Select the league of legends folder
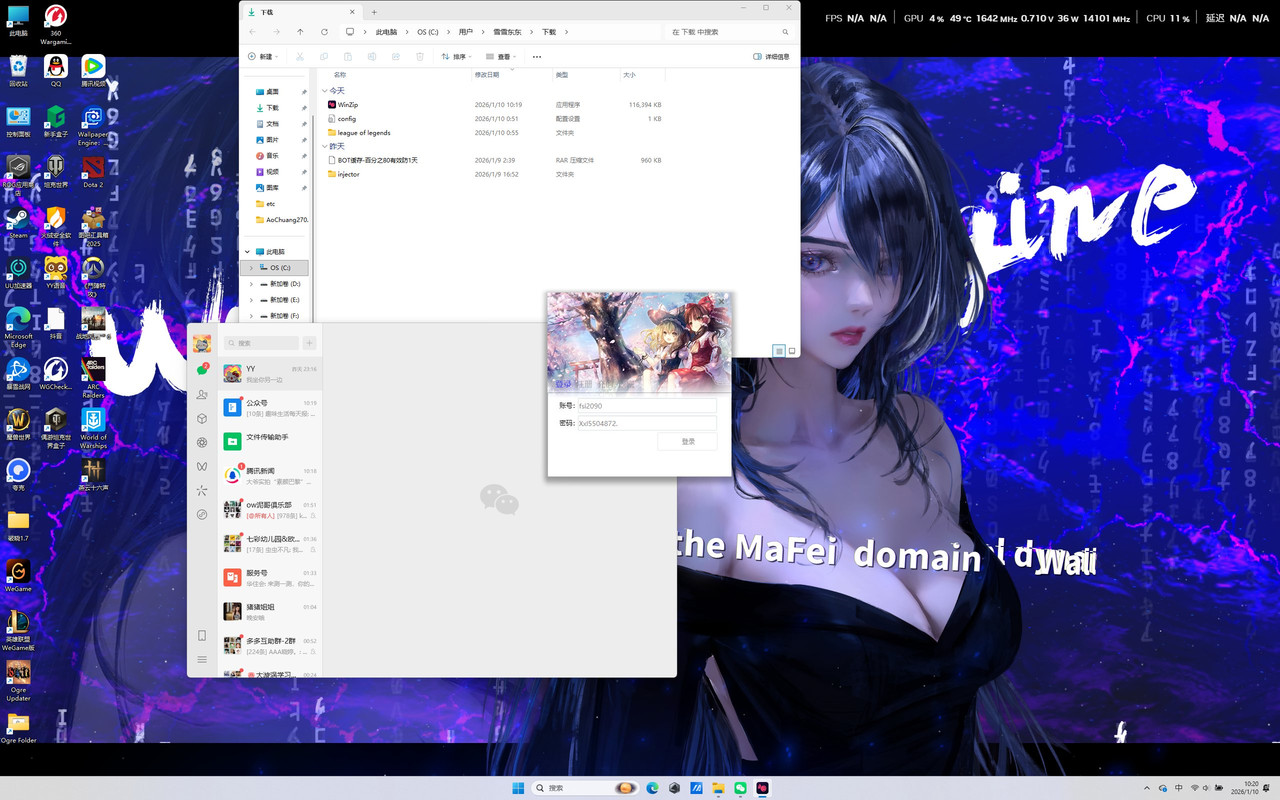Image resolution: width=1280 pixels, height=800 pixels. coord(495,132)
